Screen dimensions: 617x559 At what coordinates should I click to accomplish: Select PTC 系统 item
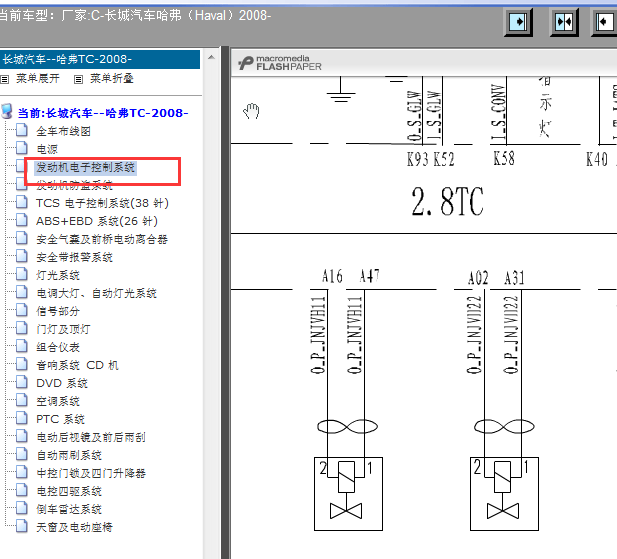point(60,419)
